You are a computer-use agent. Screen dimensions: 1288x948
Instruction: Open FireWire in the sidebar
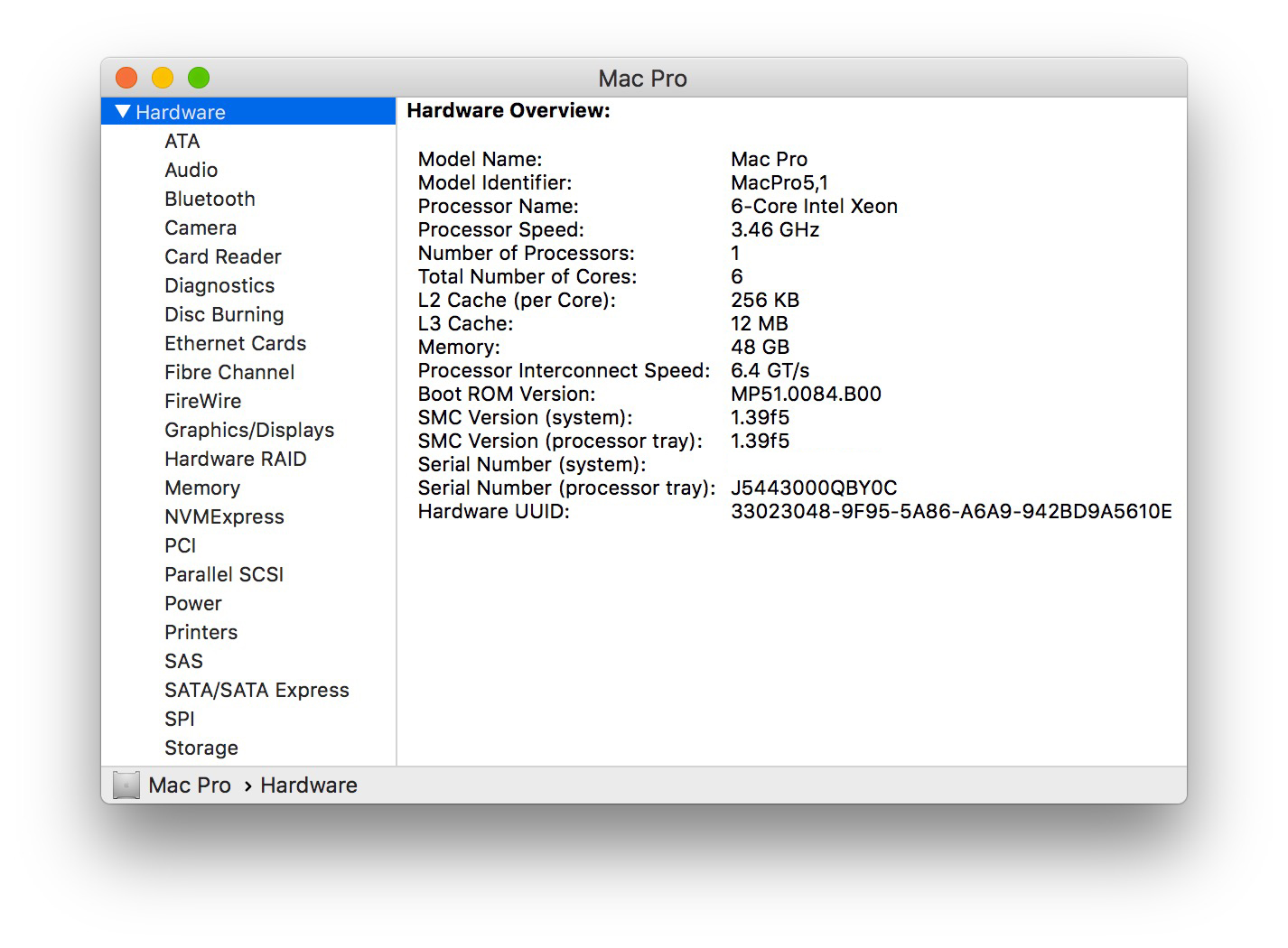tap(202, 402)
